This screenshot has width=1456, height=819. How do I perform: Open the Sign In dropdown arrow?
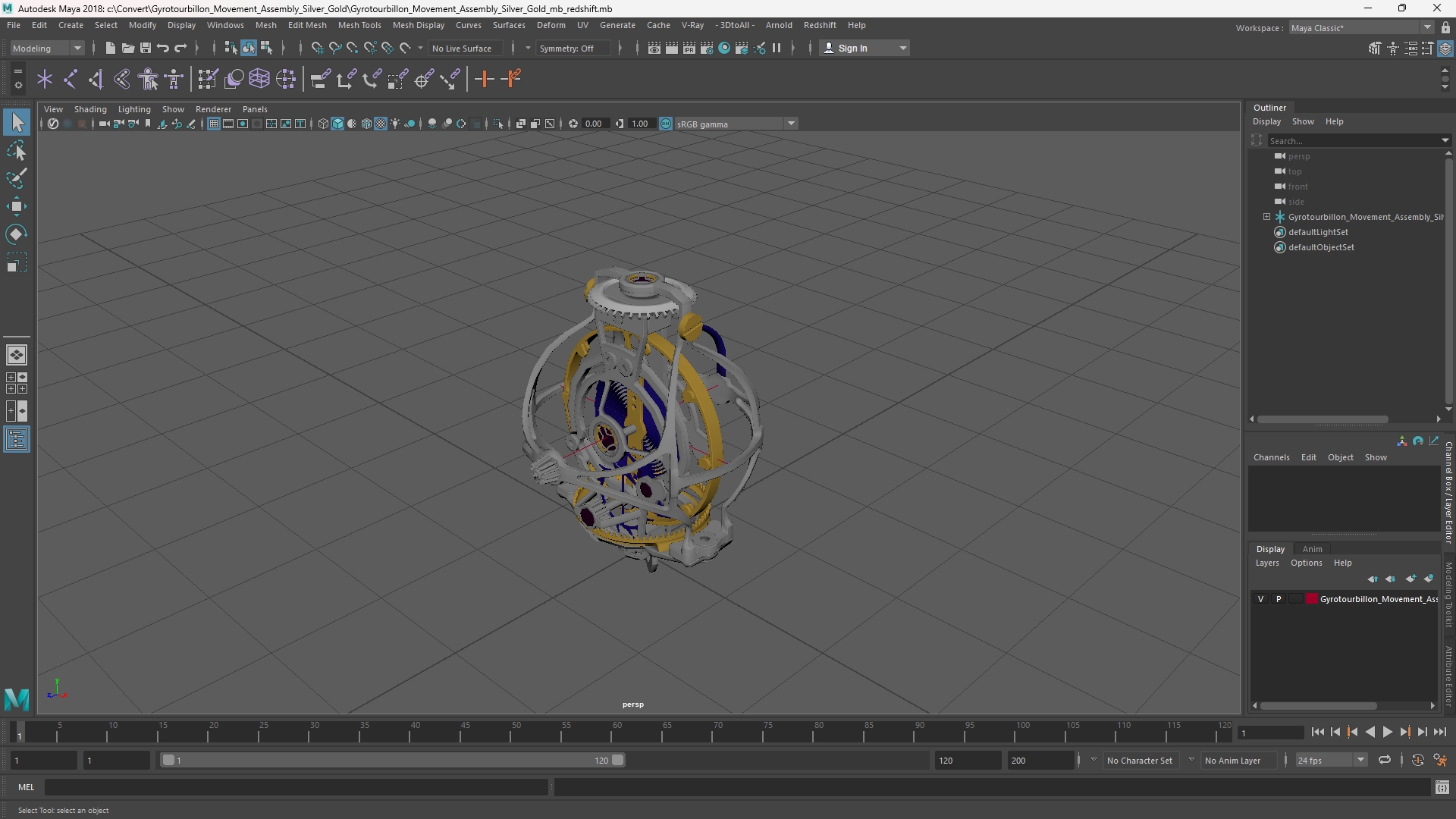tap(902, 48)
